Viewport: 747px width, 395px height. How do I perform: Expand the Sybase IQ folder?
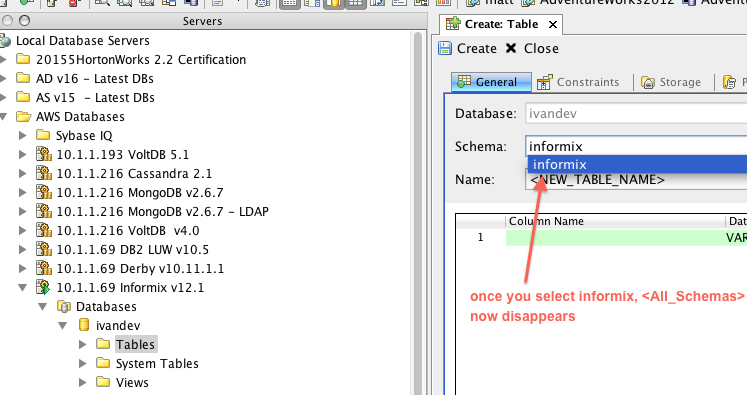(22, 136)
